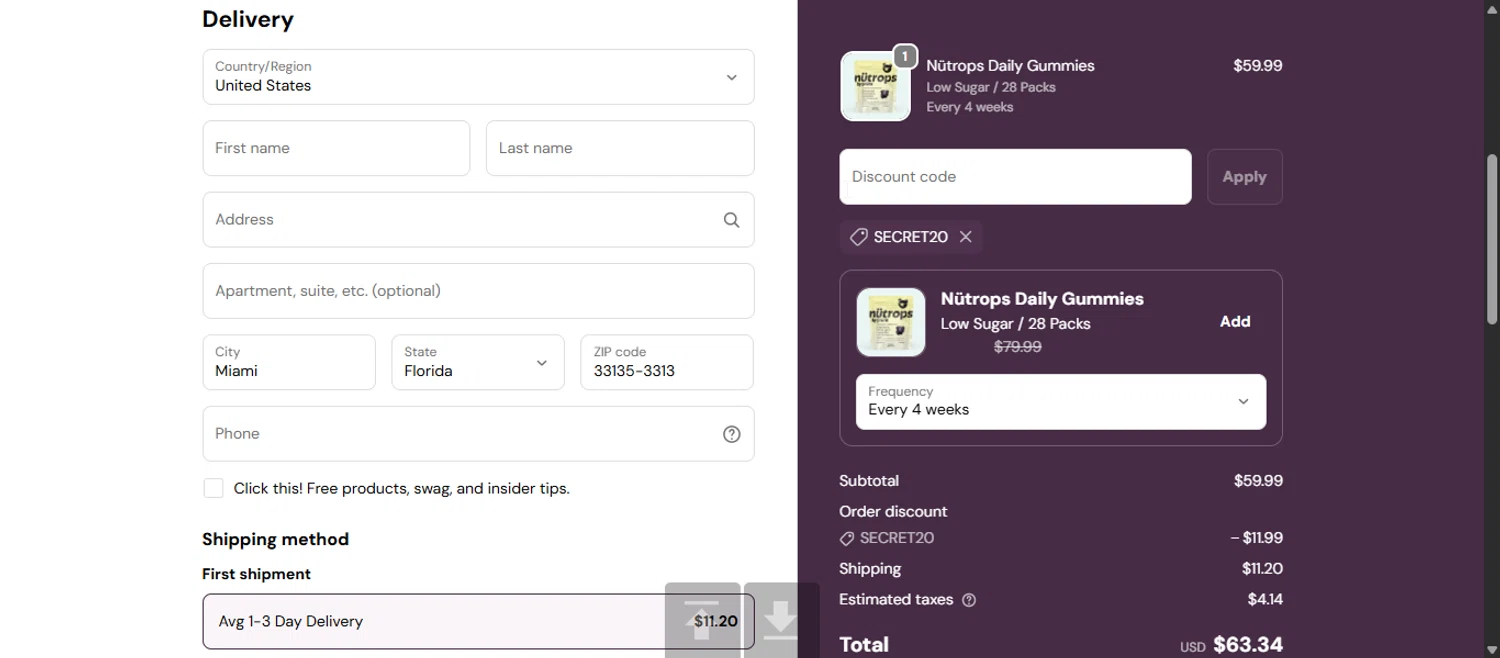1500x658 pixels.
Task: Click the Apply discount button
Action: click(1244, 177)
